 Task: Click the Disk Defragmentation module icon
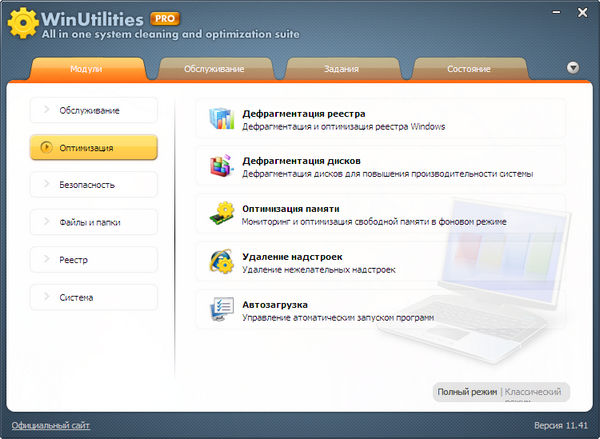click(220, 167)
